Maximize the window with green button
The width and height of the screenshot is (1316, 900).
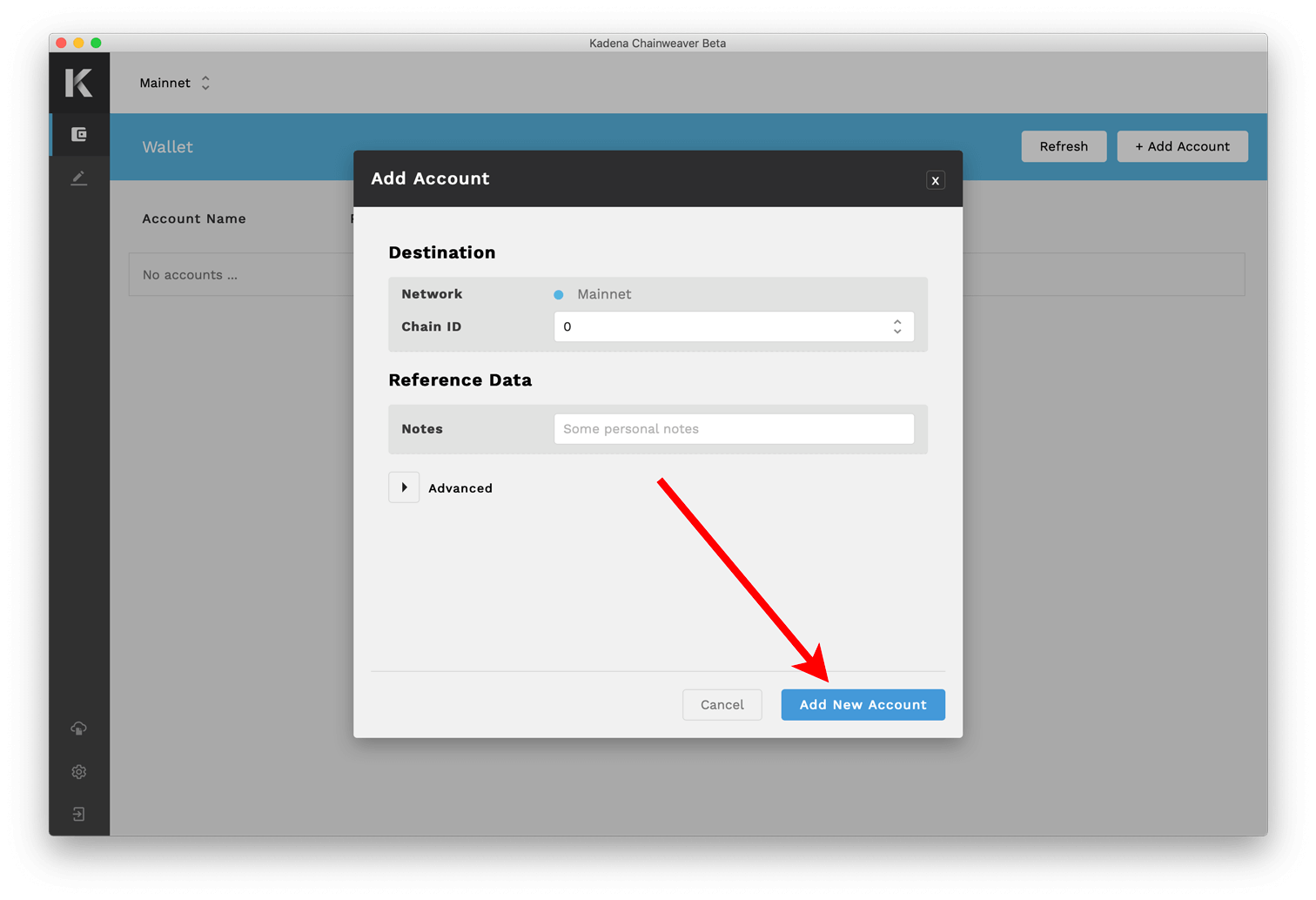coord(96,43)
